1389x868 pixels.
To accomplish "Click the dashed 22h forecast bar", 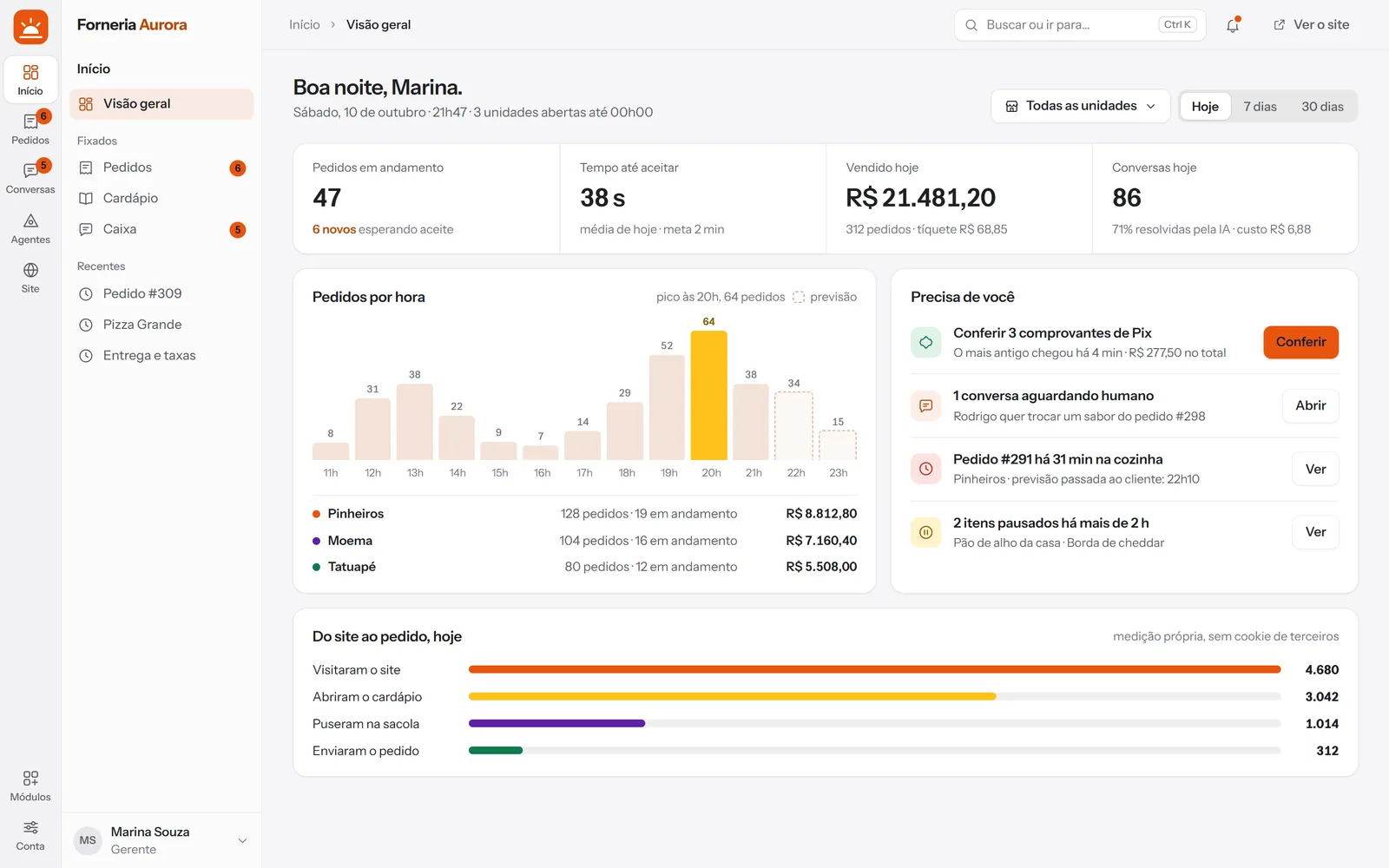I will tap(793, 426).
